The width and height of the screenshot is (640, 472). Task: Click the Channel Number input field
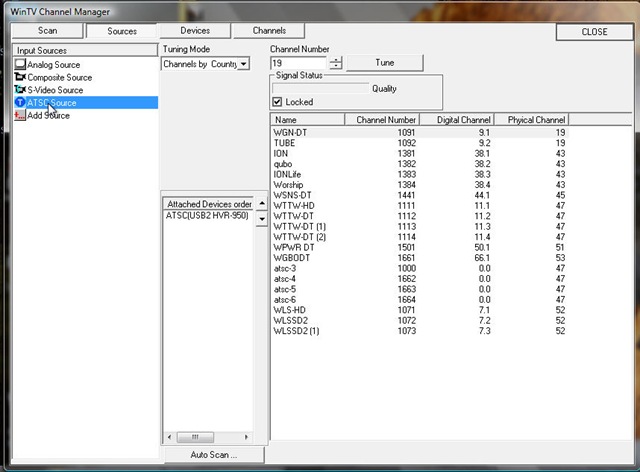[298, 63]
